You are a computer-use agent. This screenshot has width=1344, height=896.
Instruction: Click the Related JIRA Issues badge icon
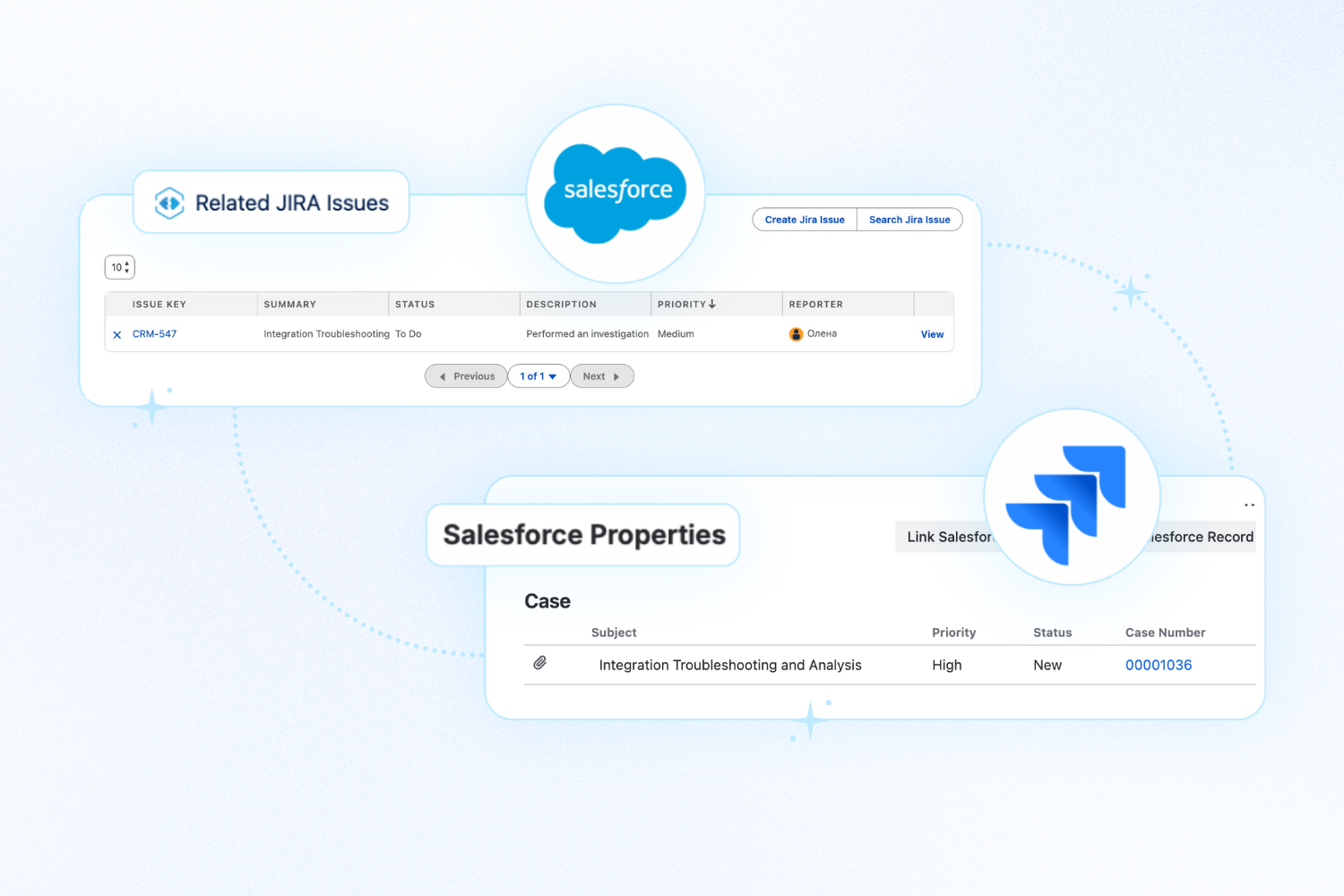tap(169, 203)
